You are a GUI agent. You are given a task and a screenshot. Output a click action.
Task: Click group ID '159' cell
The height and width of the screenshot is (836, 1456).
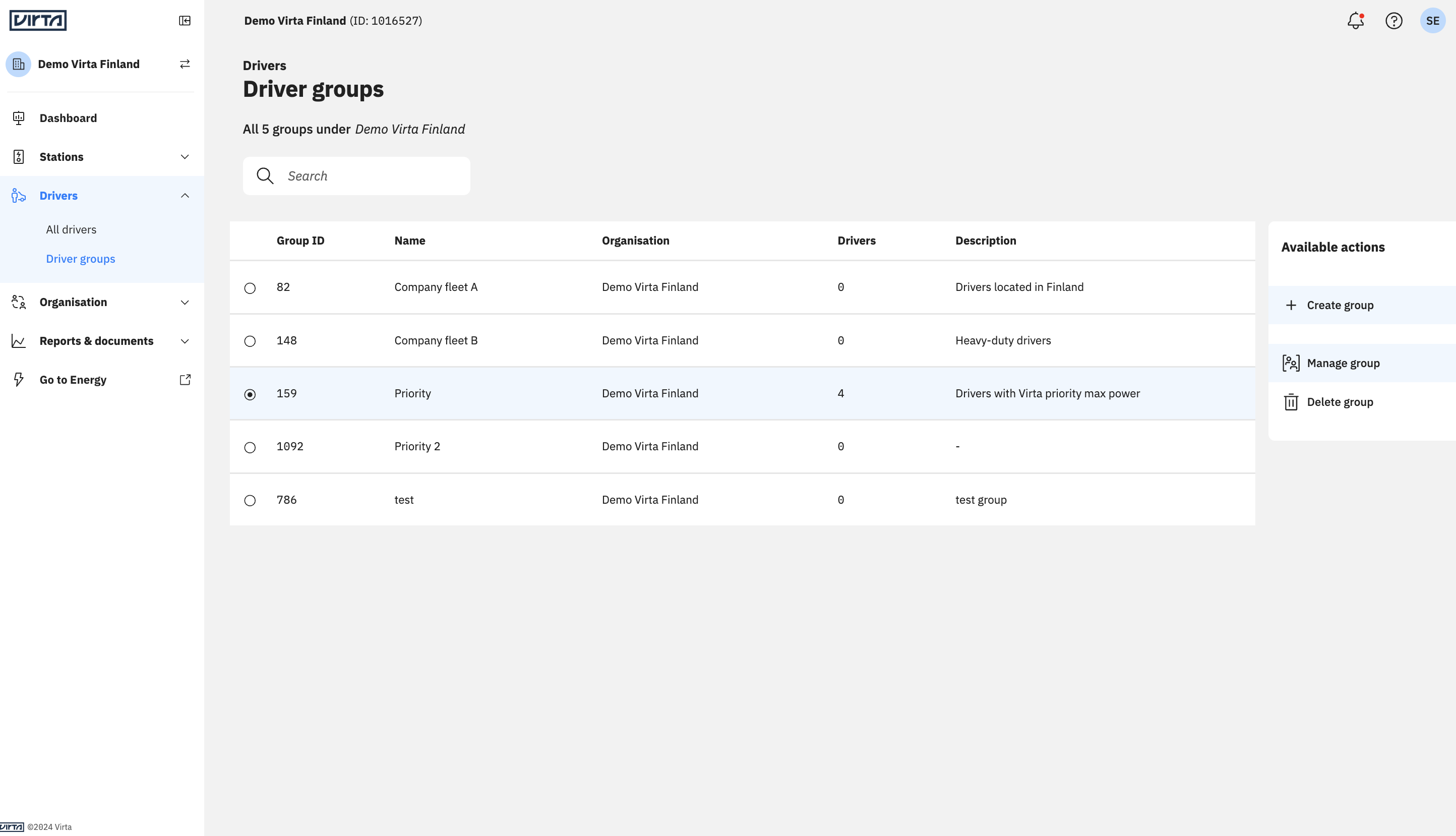click(x=286, y=393)
